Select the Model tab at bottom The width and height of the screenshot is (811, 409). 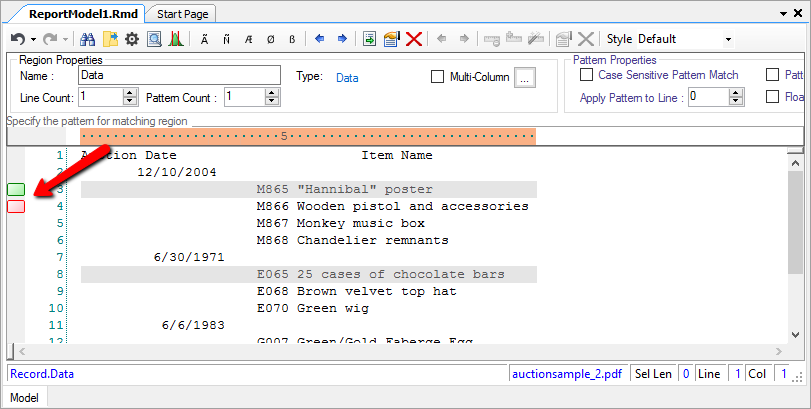pos(24,398)
